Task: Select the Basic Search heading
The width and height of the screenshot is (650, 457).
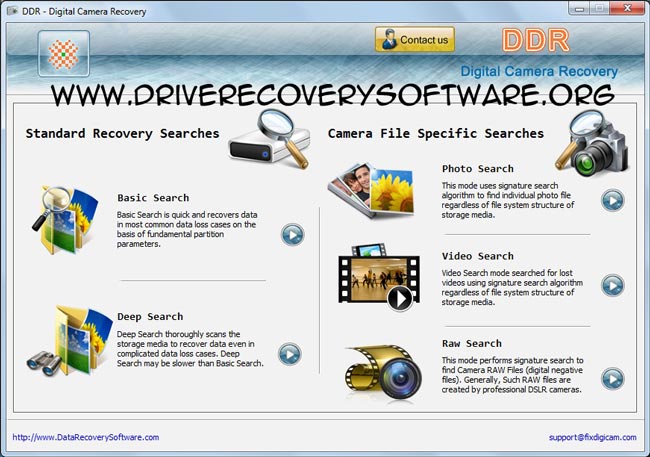Action: (153, 198)
